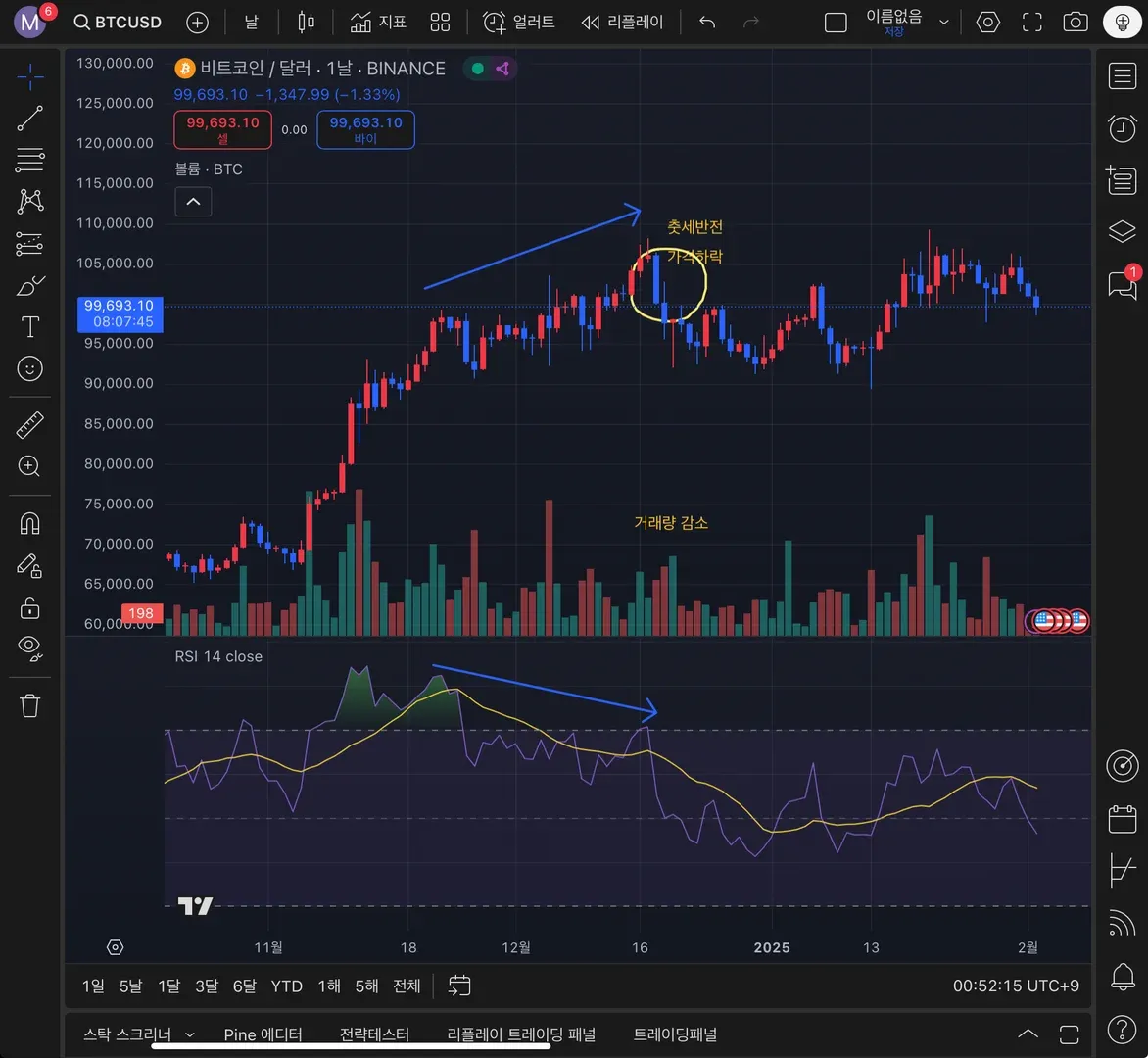The width and height of the screenshot is (1148, 1058).
Task: Select the brush drawing tool
Action: tap(30, 285)
